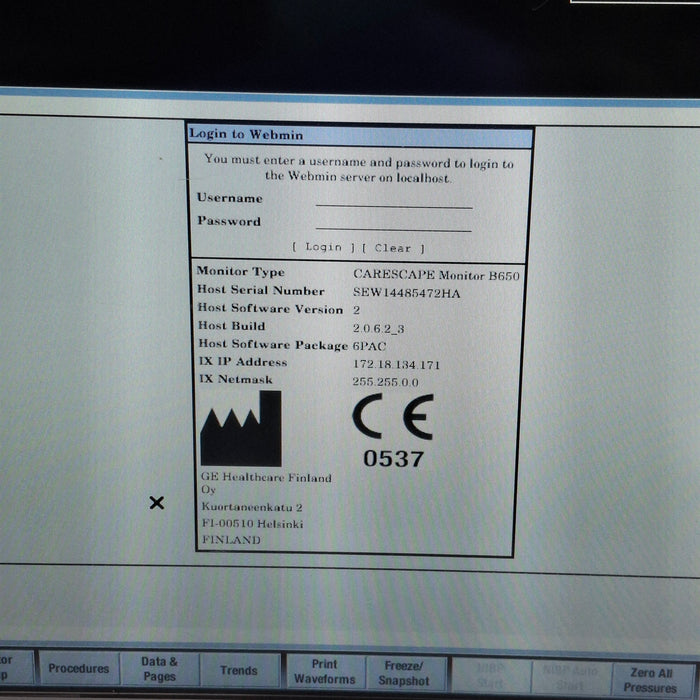
Task: Click the Password input field
Action: [x=394, y=225]
